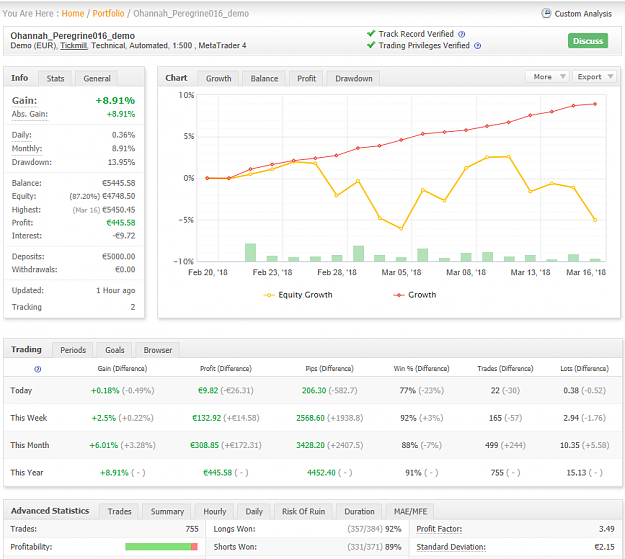The image size is (625, 559).
Task: Click the Shorts Won 89% value
Action: 393,547
